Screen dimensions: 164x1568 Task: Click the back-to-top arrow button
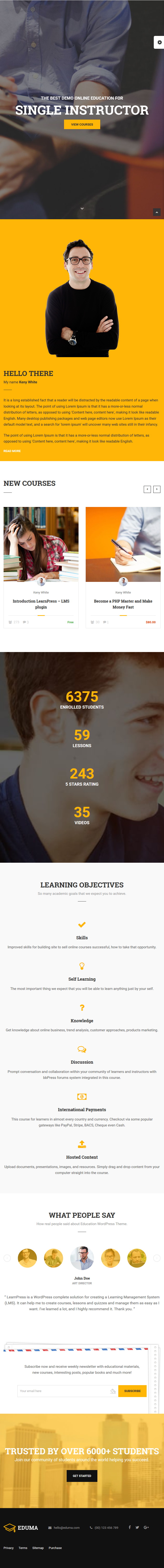point(157,212)
